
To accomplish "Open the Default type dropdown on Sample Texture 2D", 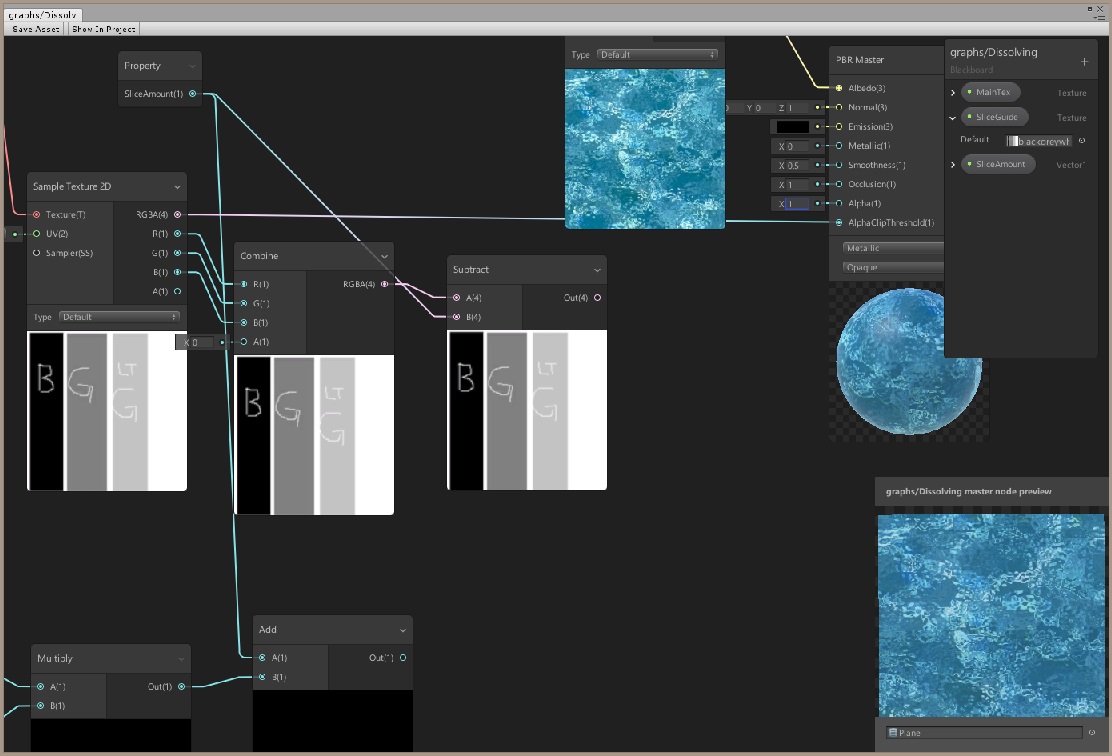I will point(118,316).
